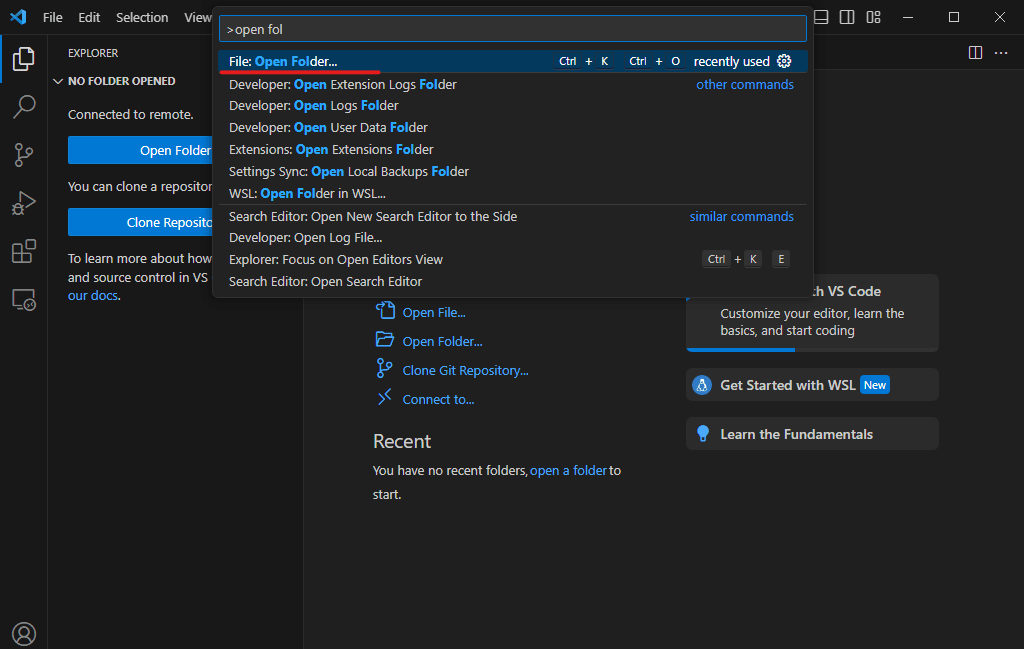Toggle panel layout icon in title bar
Image resolution: width=1024 pixels, height=649 pixels.
[821, 17]
